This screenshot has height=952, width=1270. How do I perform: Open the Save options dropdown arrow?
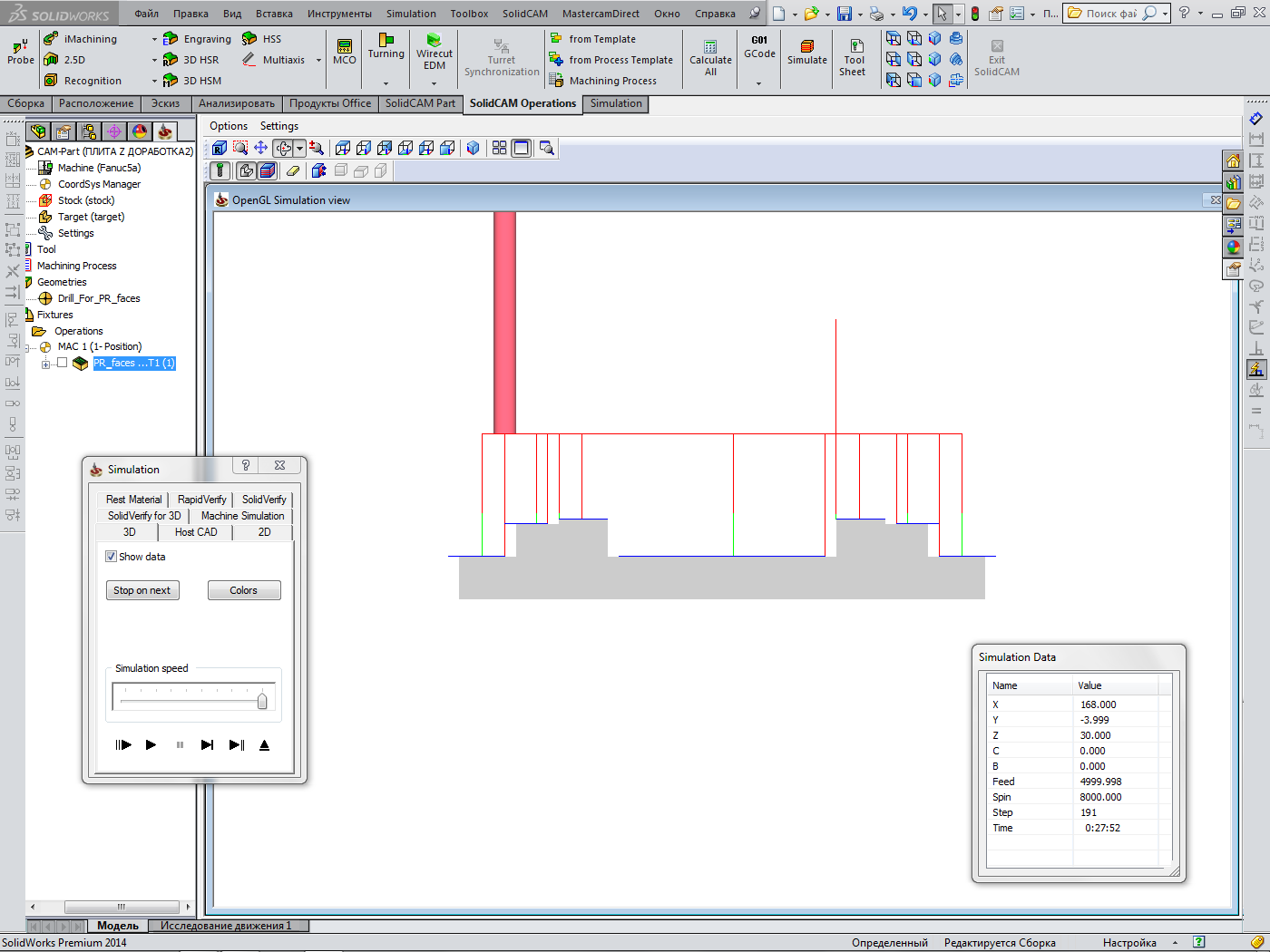859,14
